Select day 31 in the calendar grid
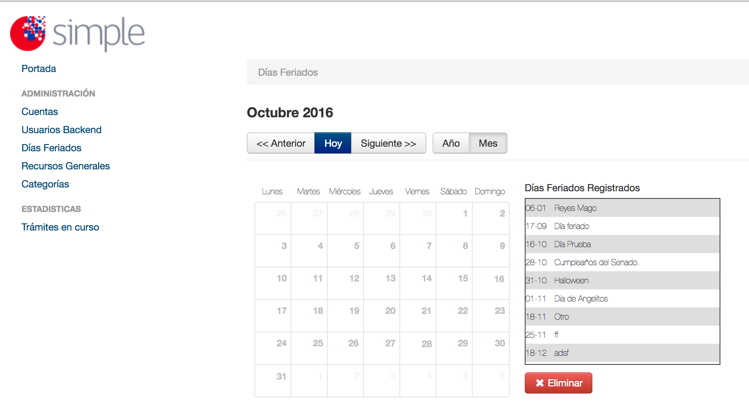 273,381
